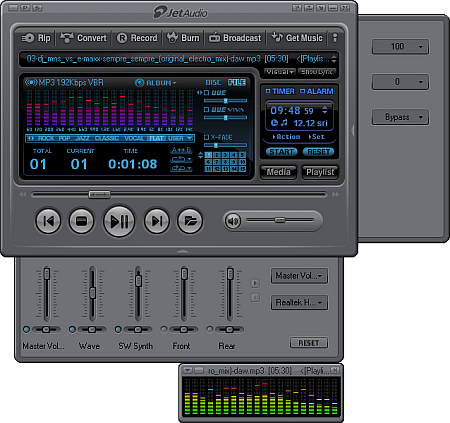Select the USER equalizer preset
Viewport: 450px width, 423px height.
pyautogui.click(x=176, y=138)
